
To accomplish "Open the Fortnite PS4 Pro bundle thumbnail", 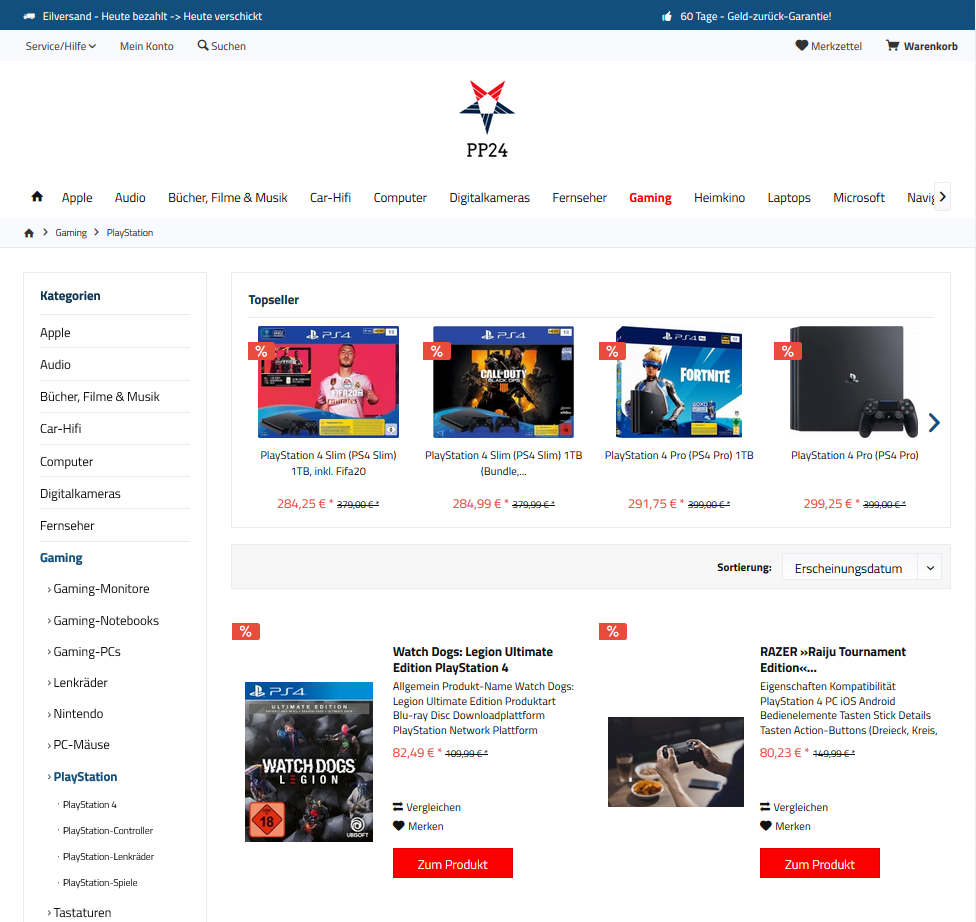I will pyautogui.click(x=679, y=382).
